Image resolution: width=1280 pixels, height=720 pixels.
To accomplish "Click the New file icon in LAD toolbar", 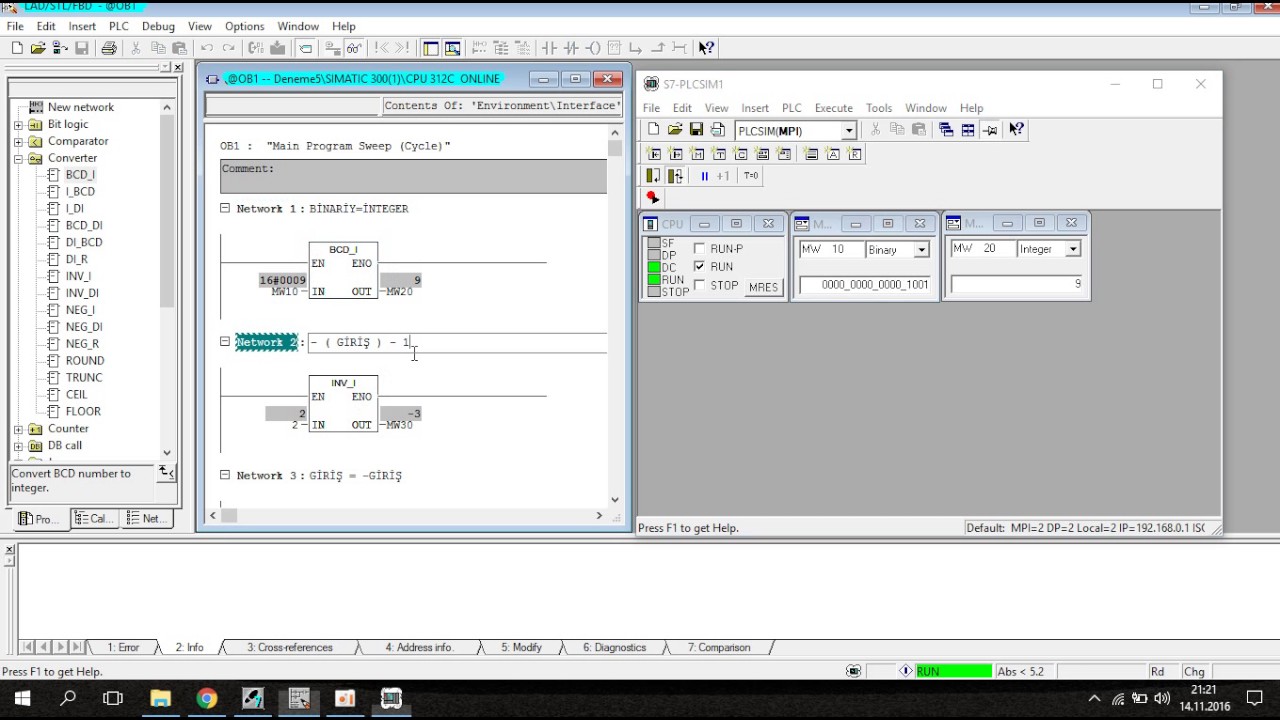I will pos(17,48).
